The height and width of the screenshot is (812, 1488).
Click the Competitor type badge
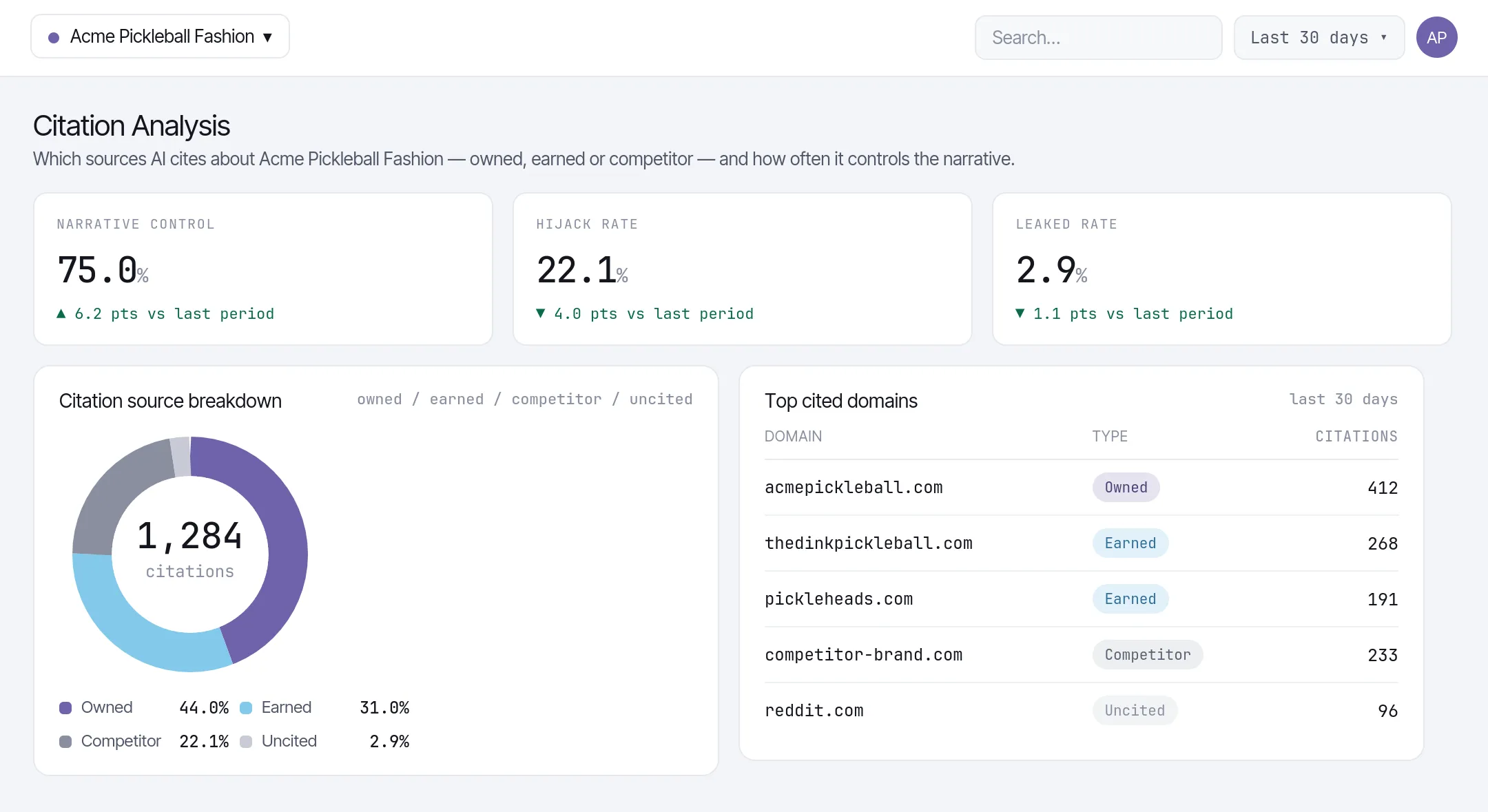pyautogui.click(x=1148, y=655)
